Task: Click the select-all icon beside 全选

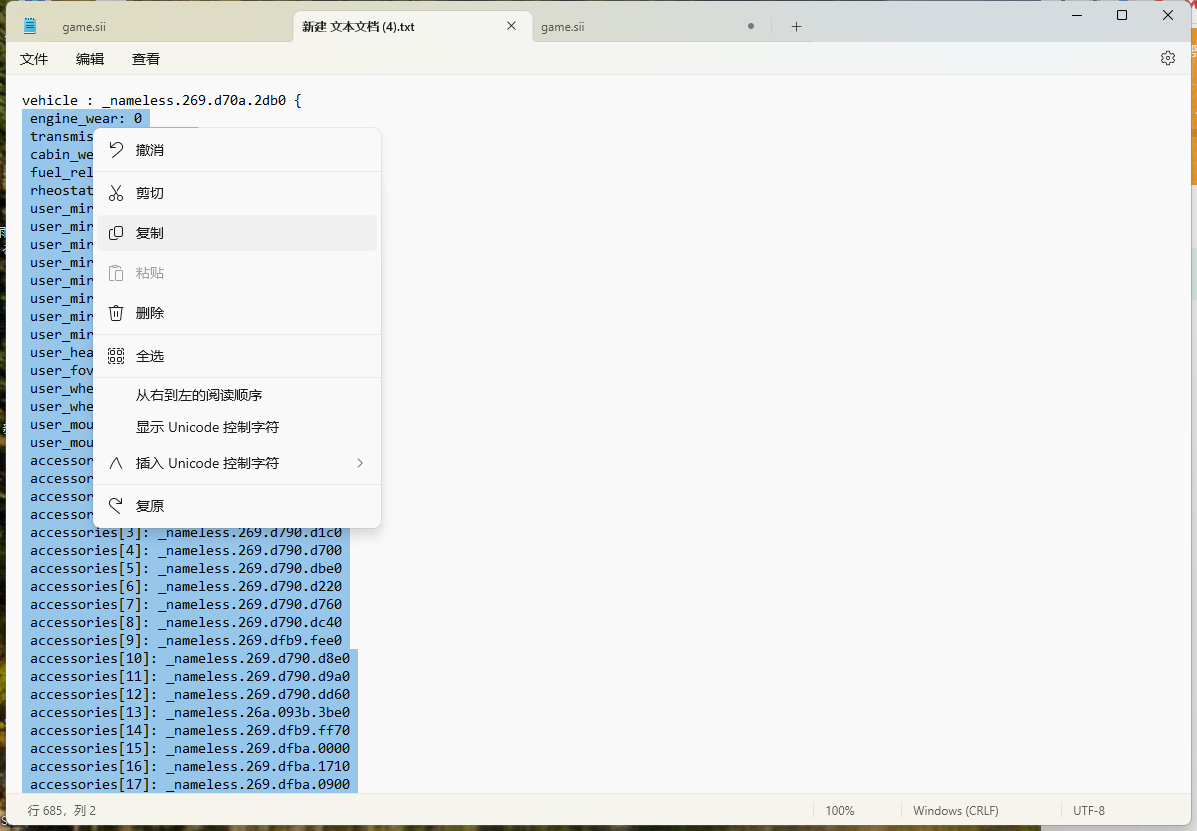Action: point(116,356)
